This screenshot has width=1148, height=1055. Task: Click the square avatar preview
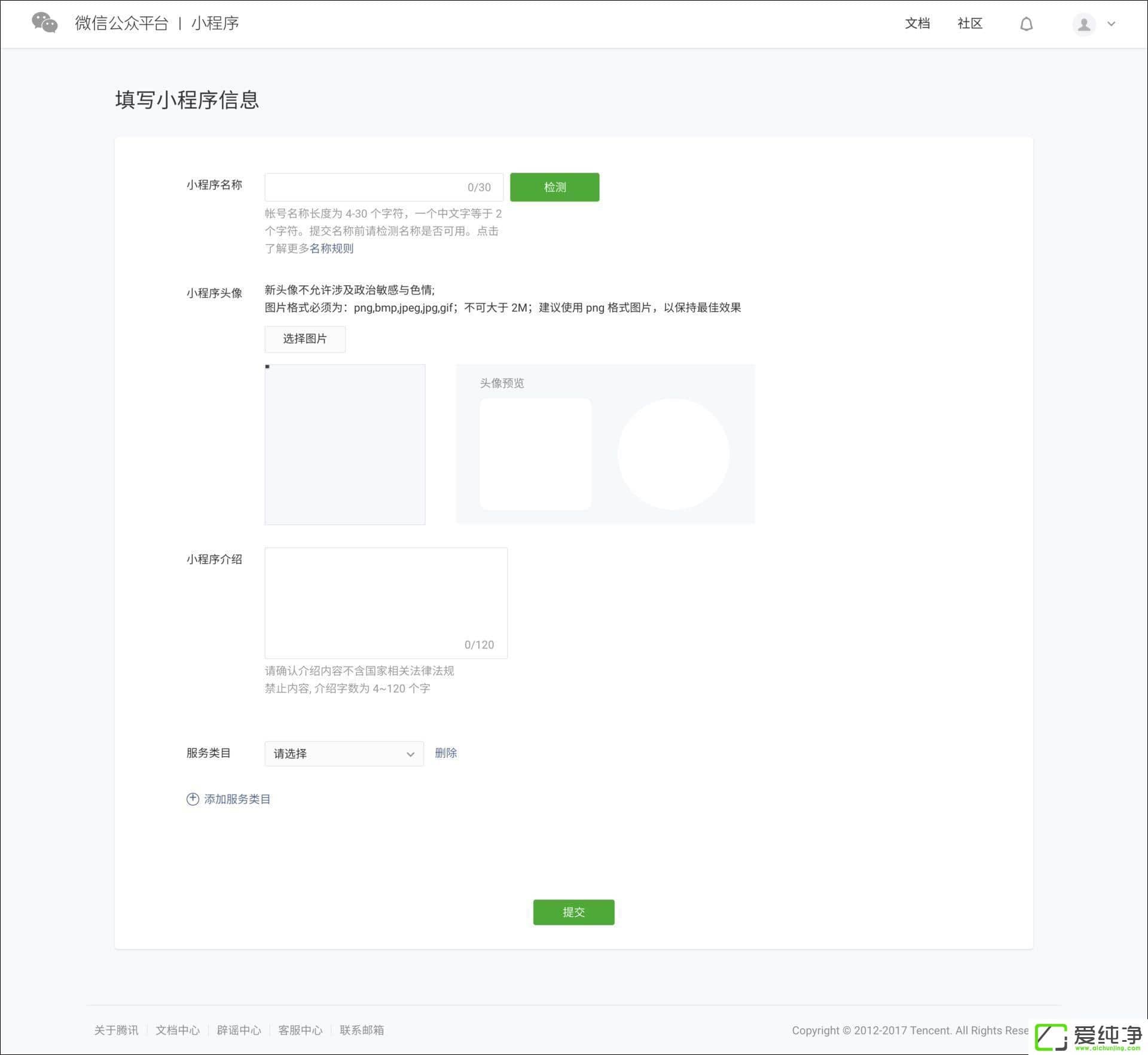pos(535,454)
